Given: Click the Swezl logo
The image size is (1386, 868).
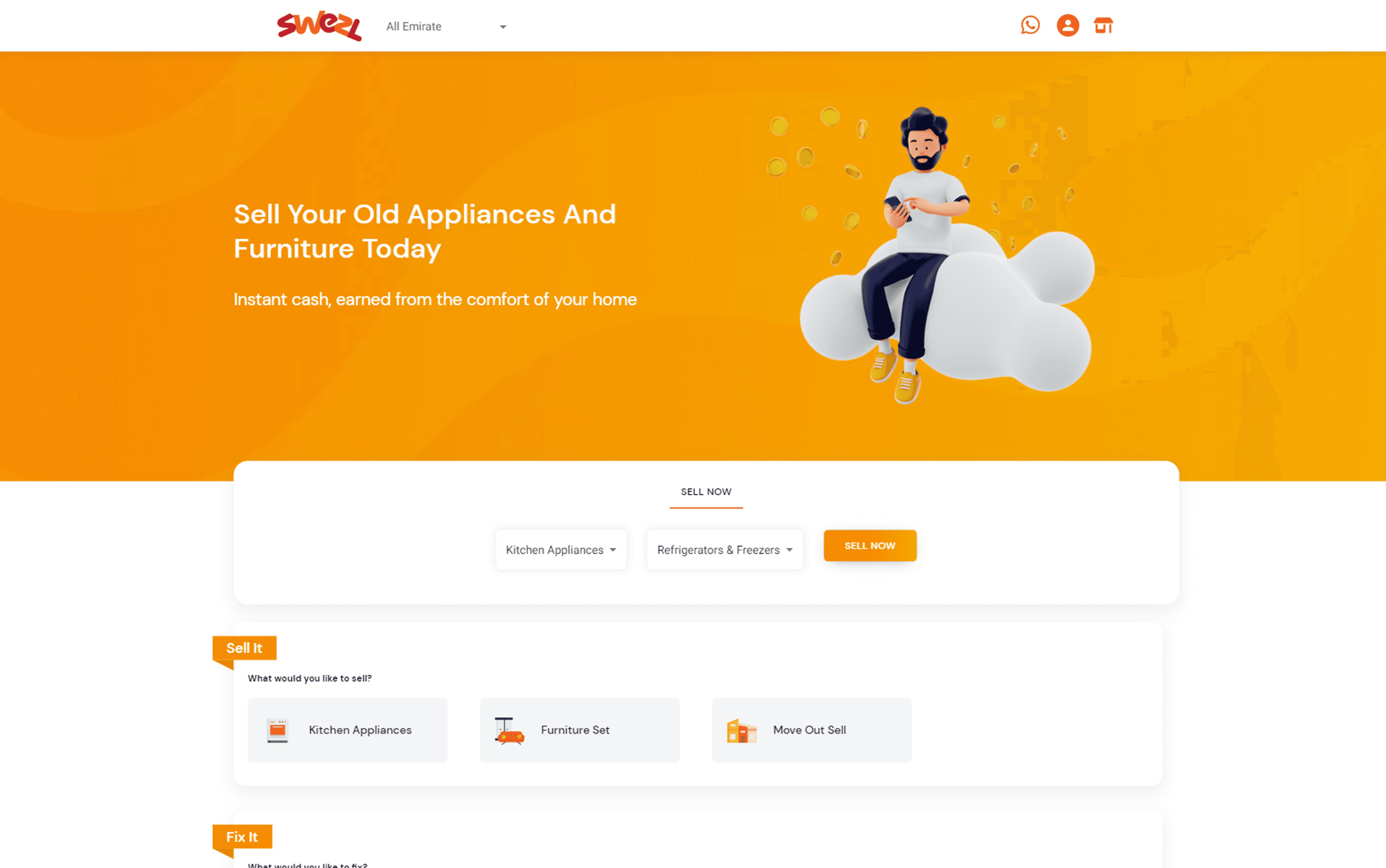Looking at the screenshot, I should [x=319, y=26].
